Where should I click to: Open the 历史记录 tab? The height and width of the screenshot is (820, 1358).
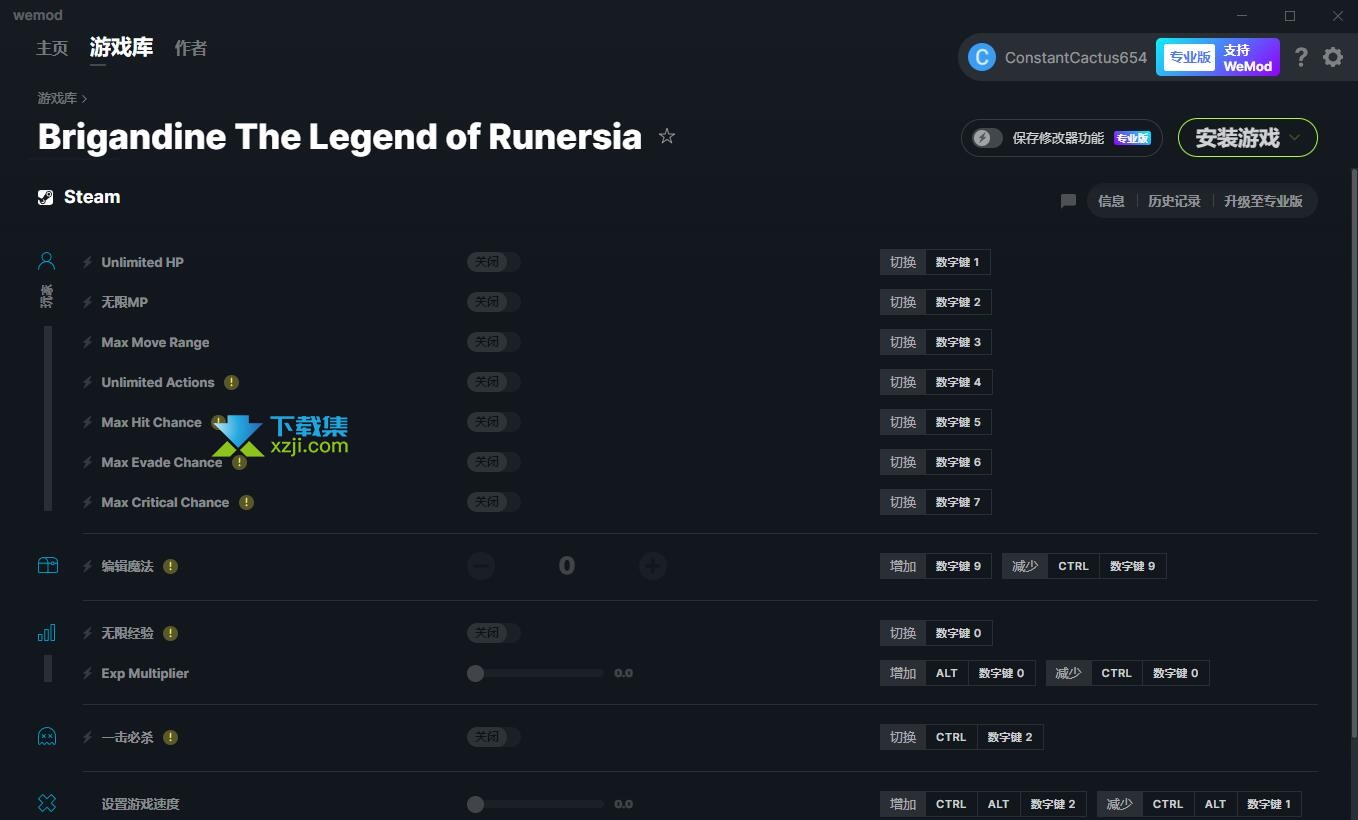1174,201
